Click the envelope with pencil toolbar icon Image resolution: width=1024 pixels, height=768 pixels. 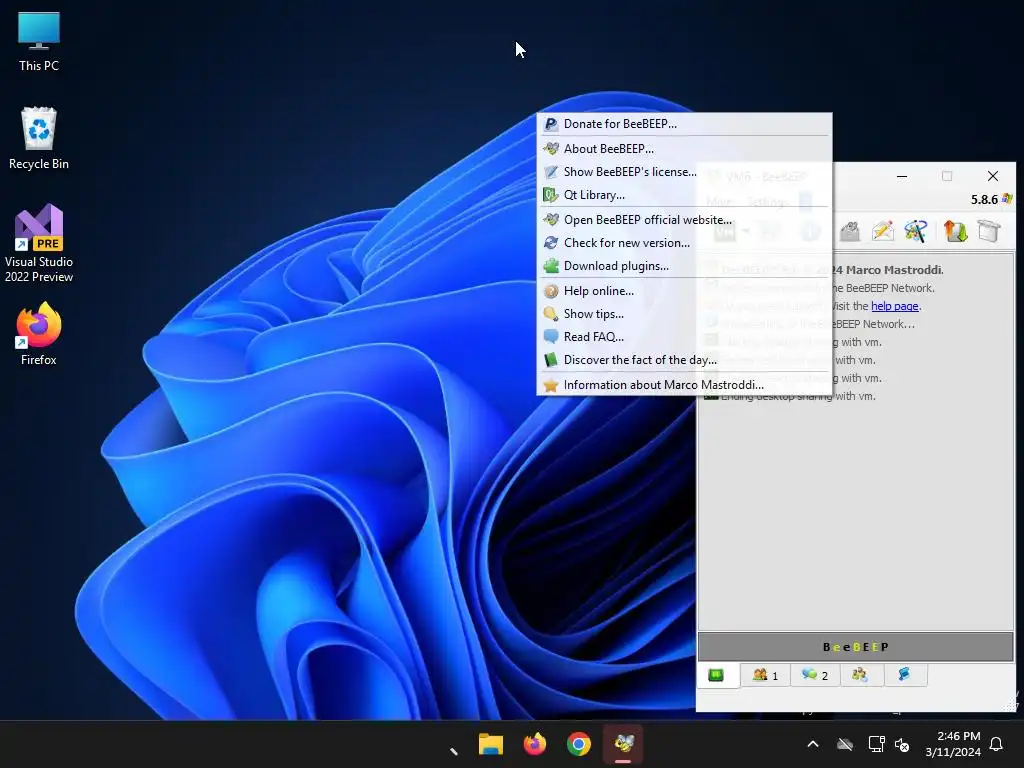coord(882,231)
